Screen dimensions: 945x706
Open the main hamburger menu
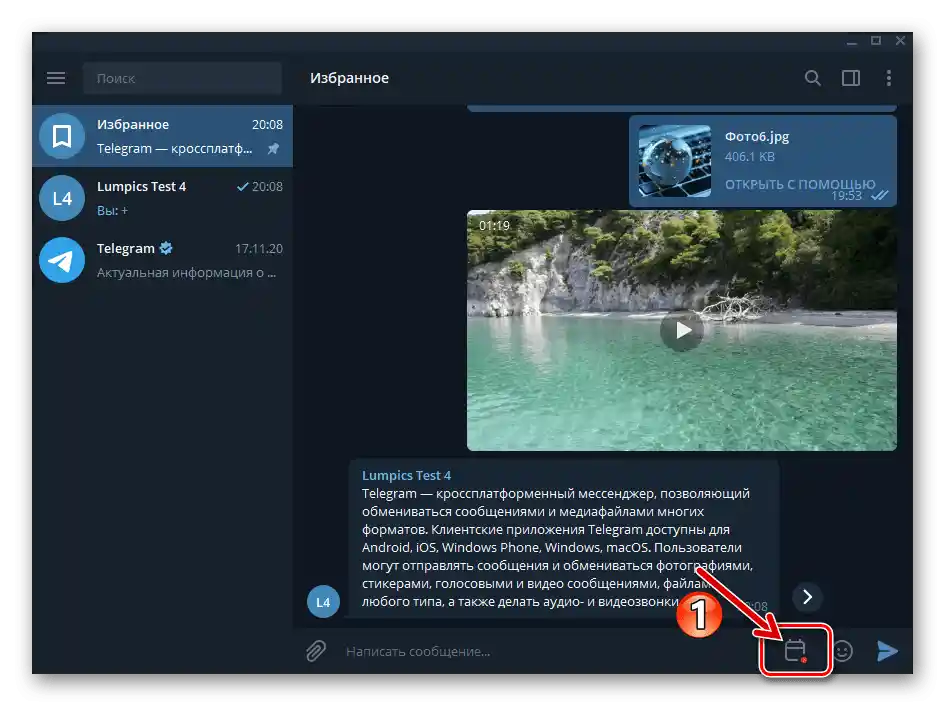(x=56, y=77)
